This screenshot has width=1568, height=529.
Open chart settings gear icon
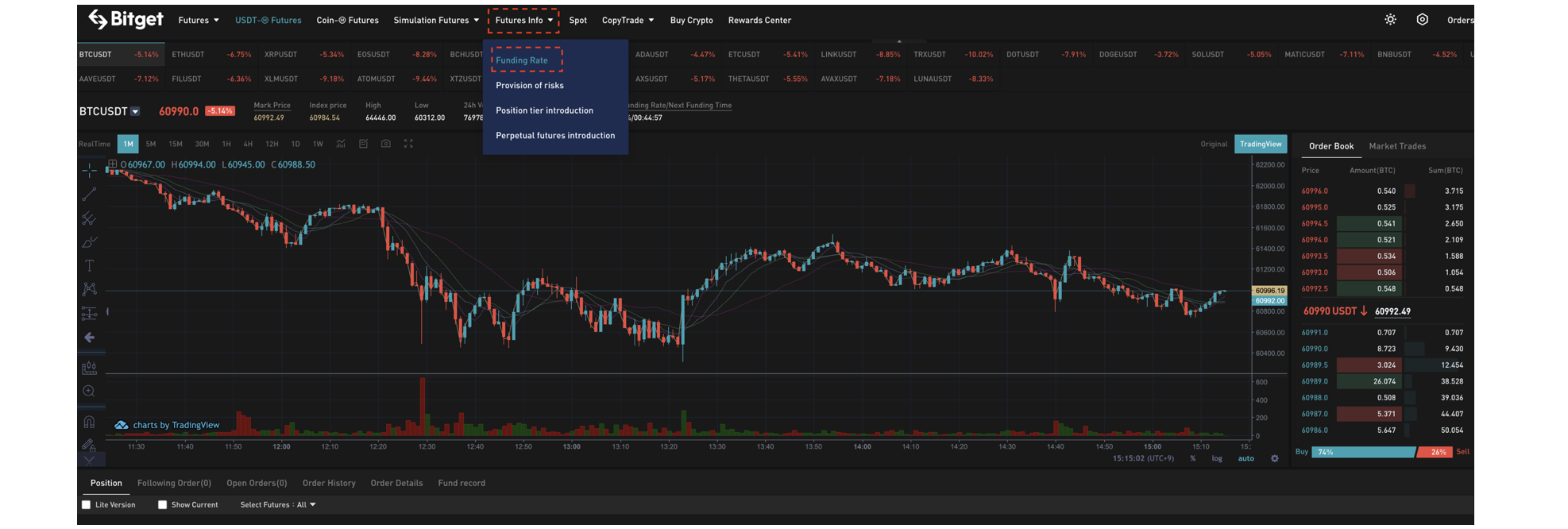[1274, 458]
